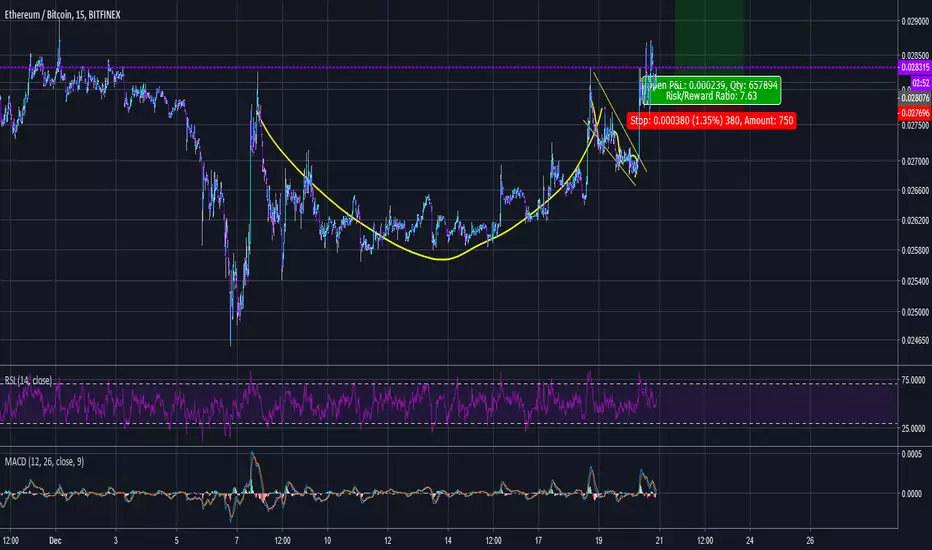Click the 0.027000 price axis label
932x550 pixels.
tap(915, 161)
